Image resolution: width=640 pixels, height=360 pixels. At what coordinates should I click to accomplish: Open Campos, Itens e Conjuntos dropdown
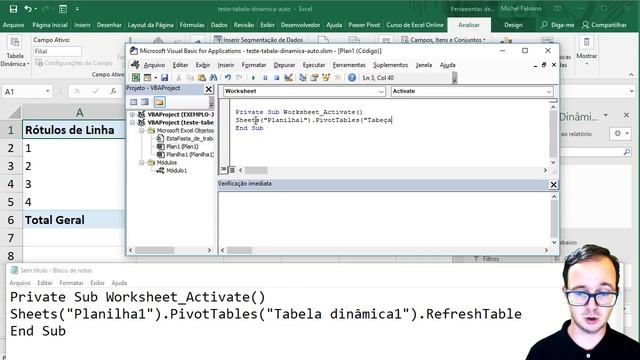coord(444,40)
